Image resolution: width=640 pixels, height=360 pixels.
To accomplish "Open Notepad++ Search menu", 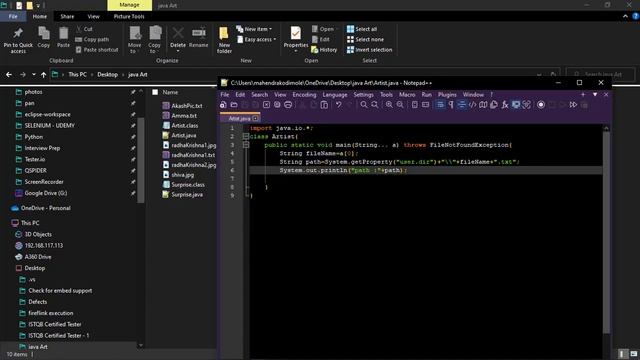I will click(260, 95).
